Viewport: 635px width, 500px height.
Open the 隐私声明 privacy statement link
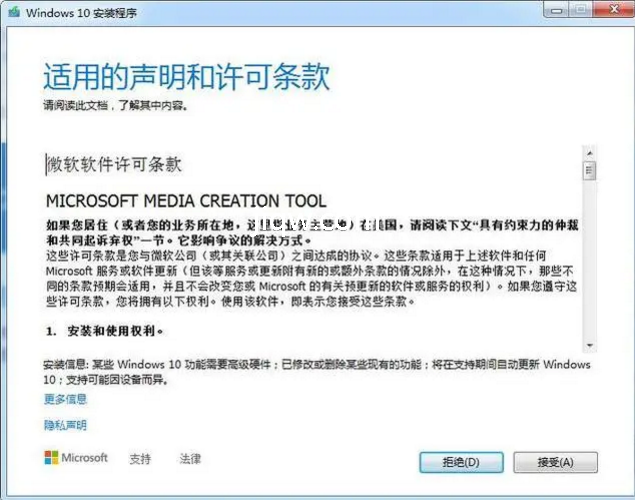(65, 425)
